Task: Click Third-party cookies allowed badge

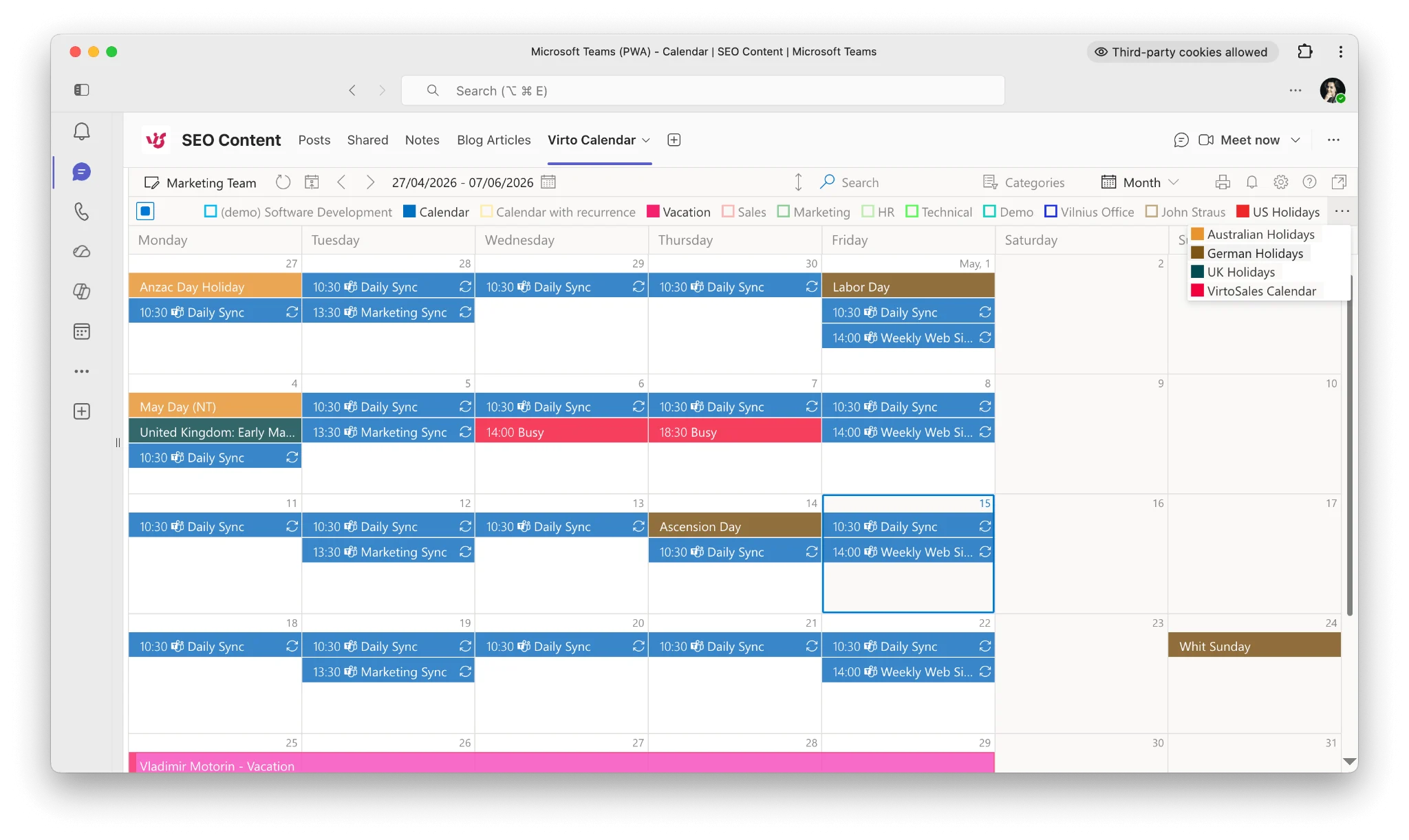Action: point(1182,52)
